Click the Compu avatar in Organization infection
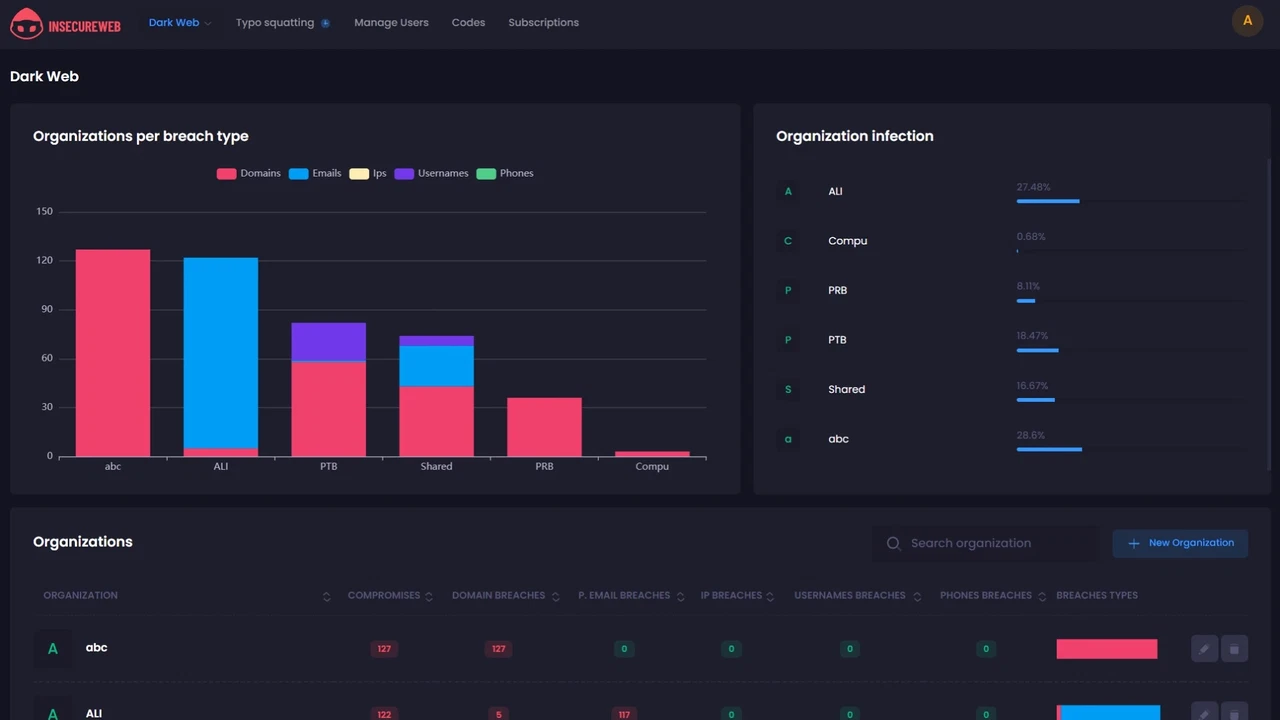The image size is (1280, 720). click(788, 241)
